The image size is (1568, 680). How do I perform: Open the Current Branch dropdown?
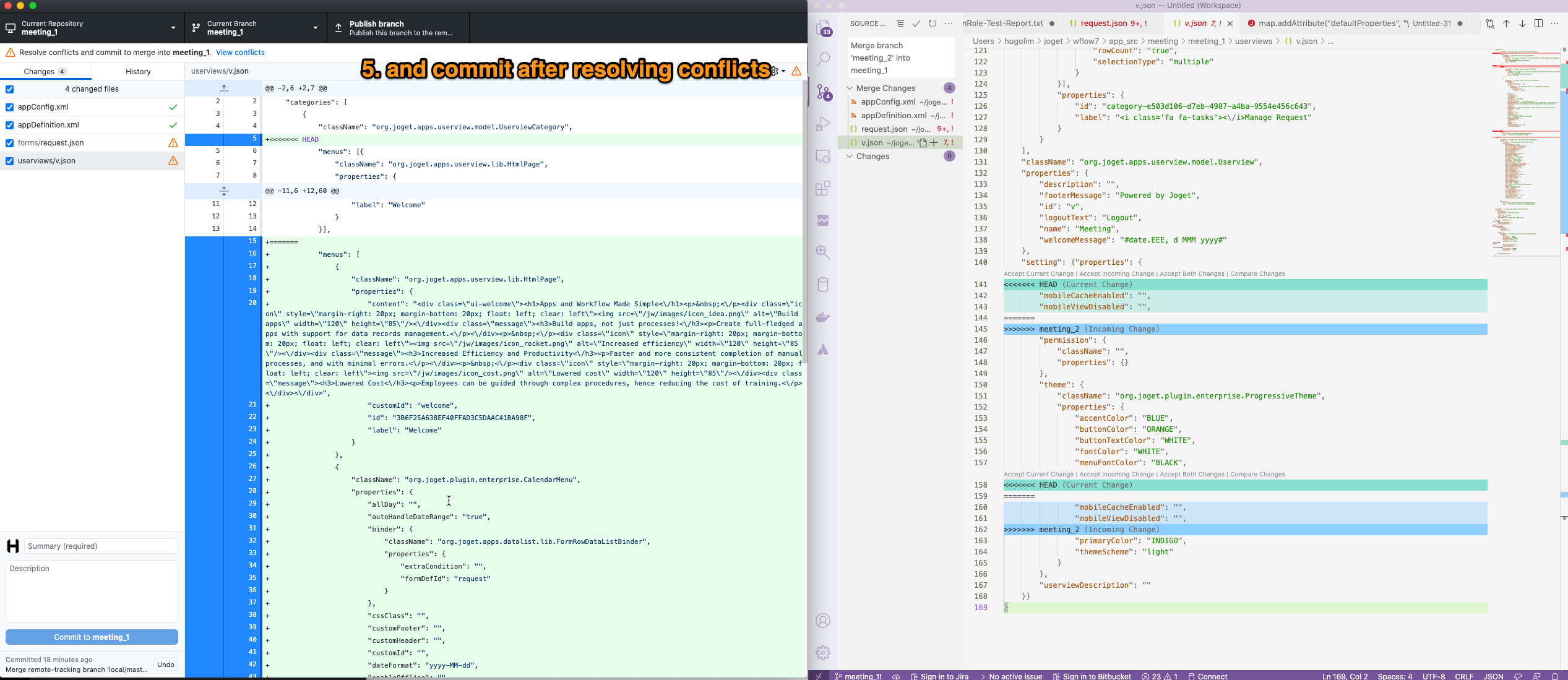pos(255,28)
